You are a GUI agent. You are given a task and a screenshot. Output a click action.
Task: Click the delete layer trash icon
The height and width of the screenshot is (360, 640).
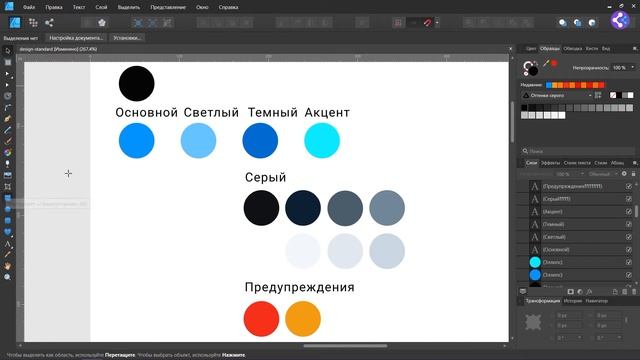pos(634,291)
